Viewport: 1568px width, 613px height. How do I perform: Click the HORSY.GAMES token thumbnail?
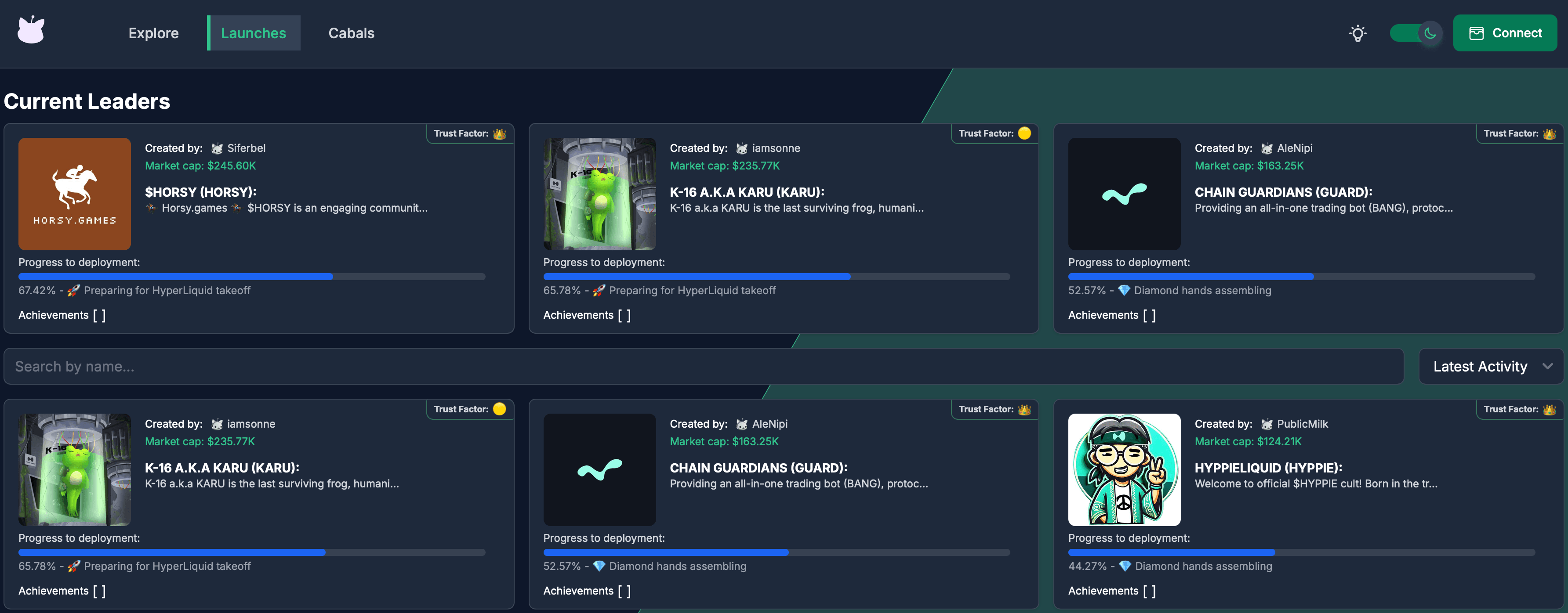75,194
